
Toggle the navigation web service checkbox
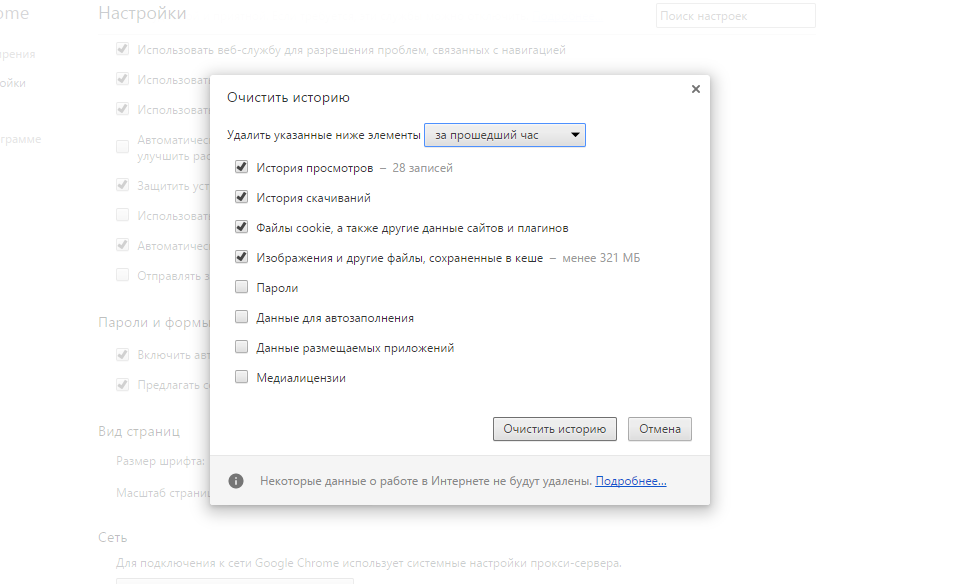coord(123,49)
